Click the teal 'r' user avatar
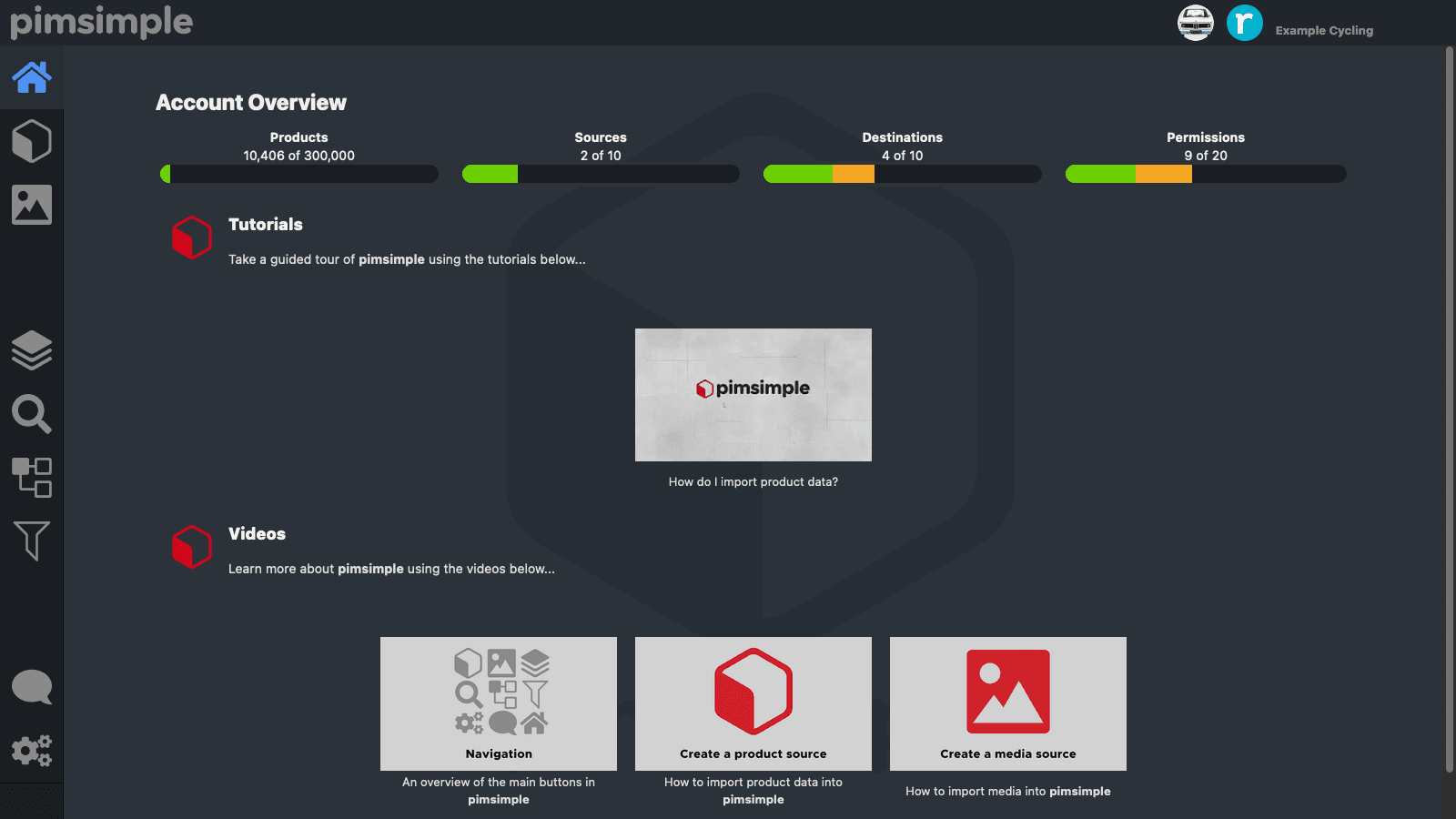The image size is (1456, 819). pos(1244,23)
